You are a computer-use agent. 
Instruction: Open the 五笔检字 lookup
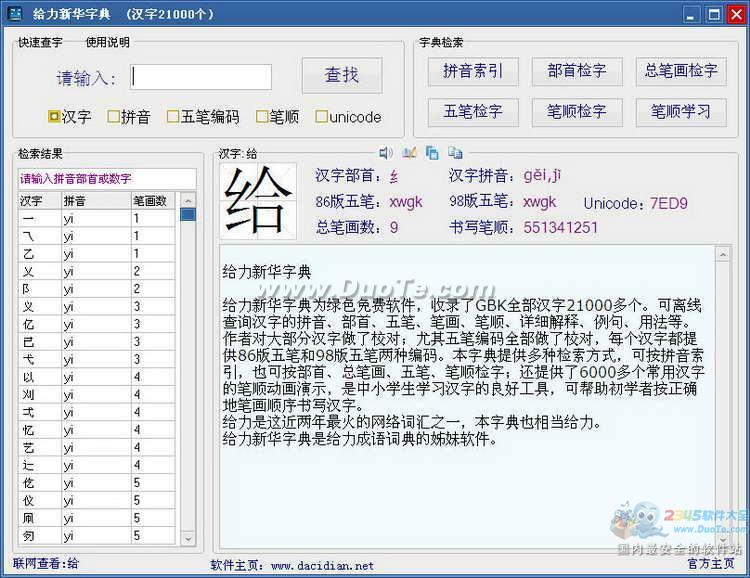473,112
